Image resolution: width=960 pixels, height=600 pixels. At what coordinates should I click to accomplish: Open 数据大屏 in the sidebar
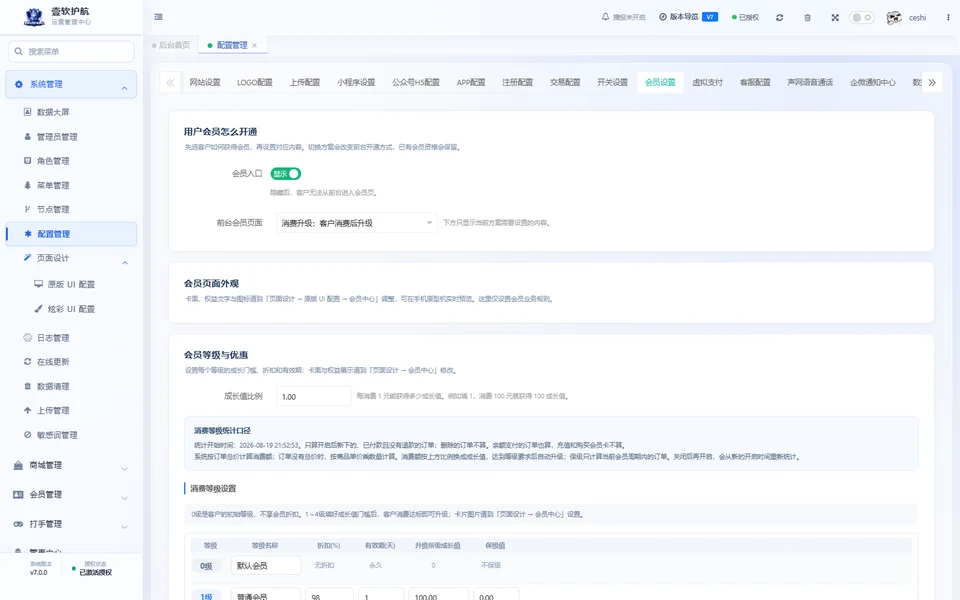click(53, 112)
